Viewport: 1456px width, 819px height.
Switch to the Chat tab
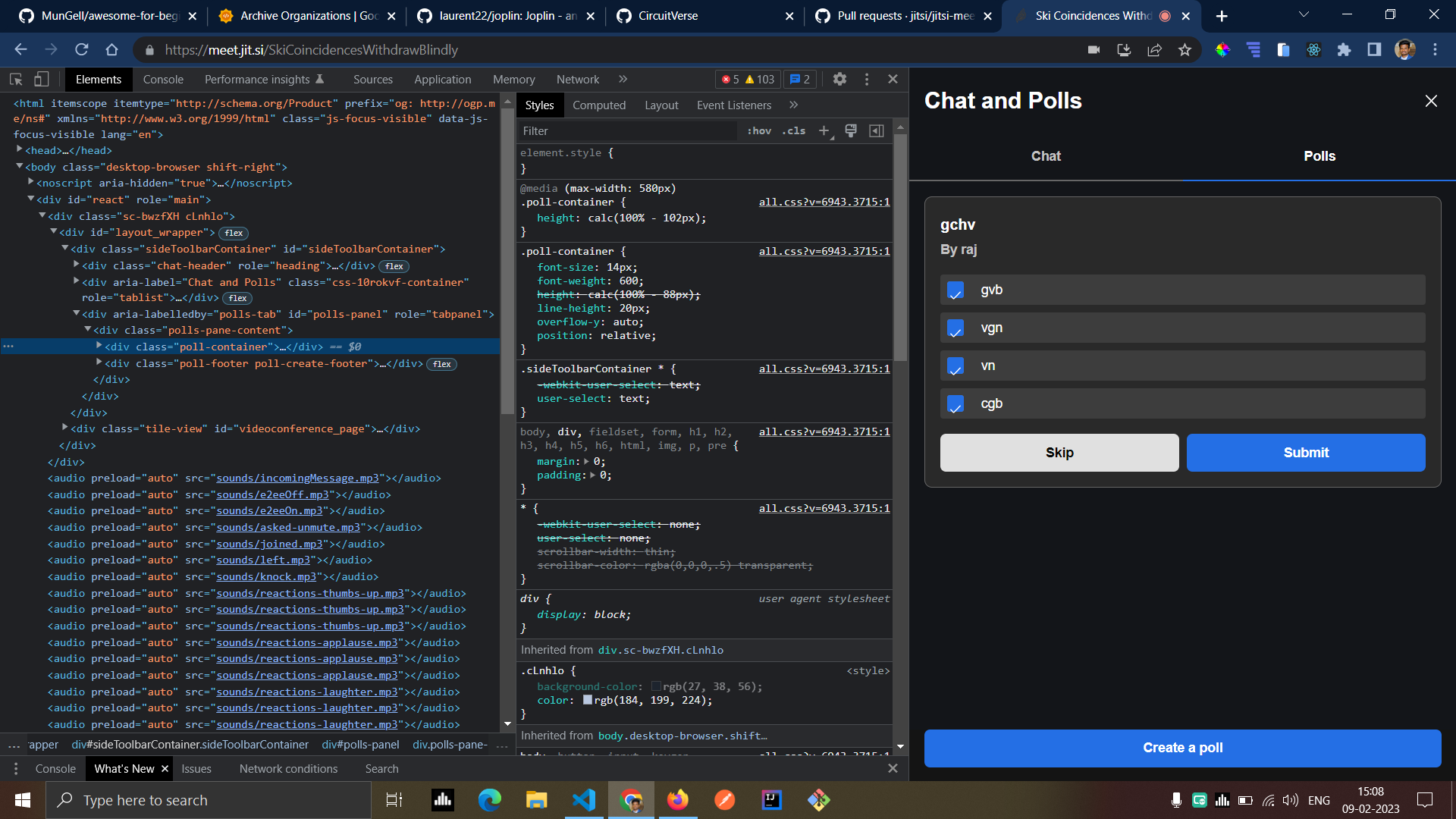click(x=1046, y=156)
